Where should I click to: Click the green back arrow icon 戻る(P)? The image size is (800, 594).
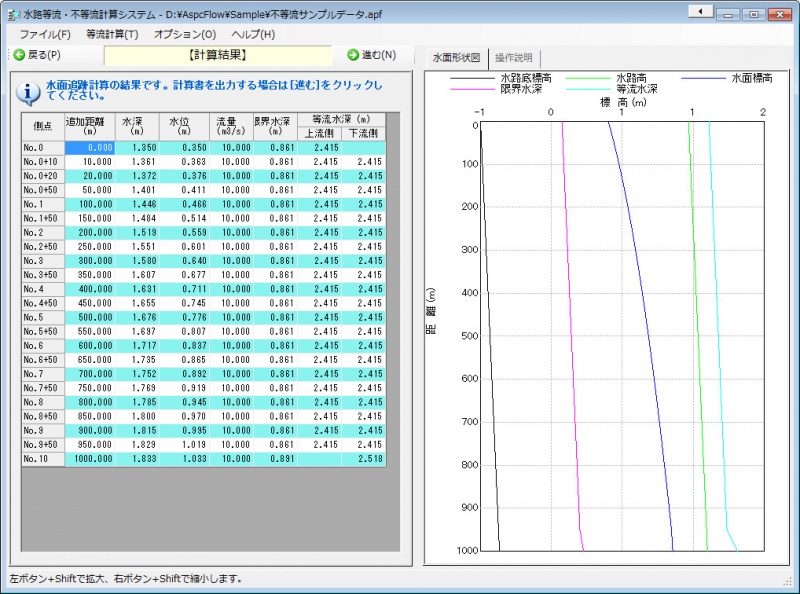[19, 55]
